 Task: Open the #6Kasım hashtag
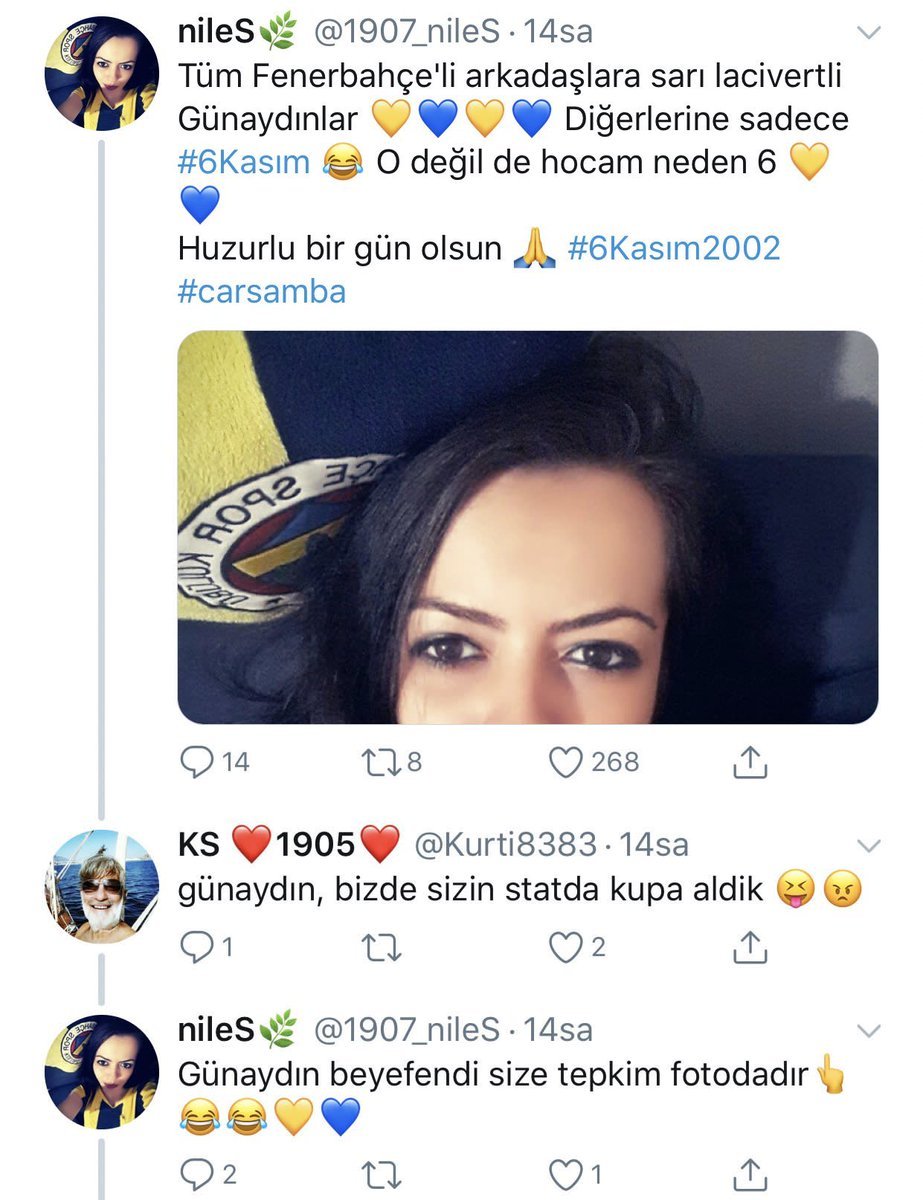pyautogui.click(x=244, y=163)
